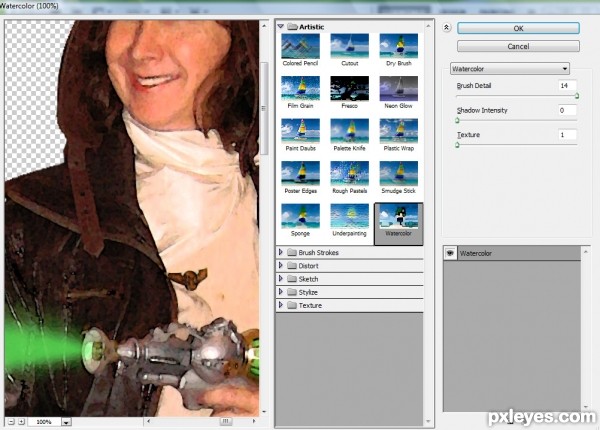The width and height of the screenshot is (600, 430).
Task: Click preview vertical scrollbar down arrow
Action: (x=264, y=412)
